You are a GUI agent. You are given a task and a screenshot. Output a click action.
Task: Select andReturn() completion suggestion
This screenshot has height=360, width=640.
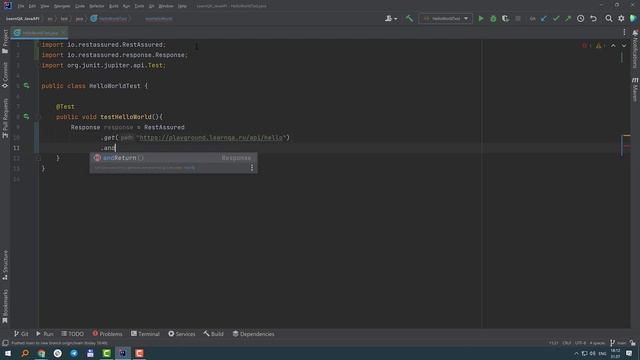click(x=173, y=158)
